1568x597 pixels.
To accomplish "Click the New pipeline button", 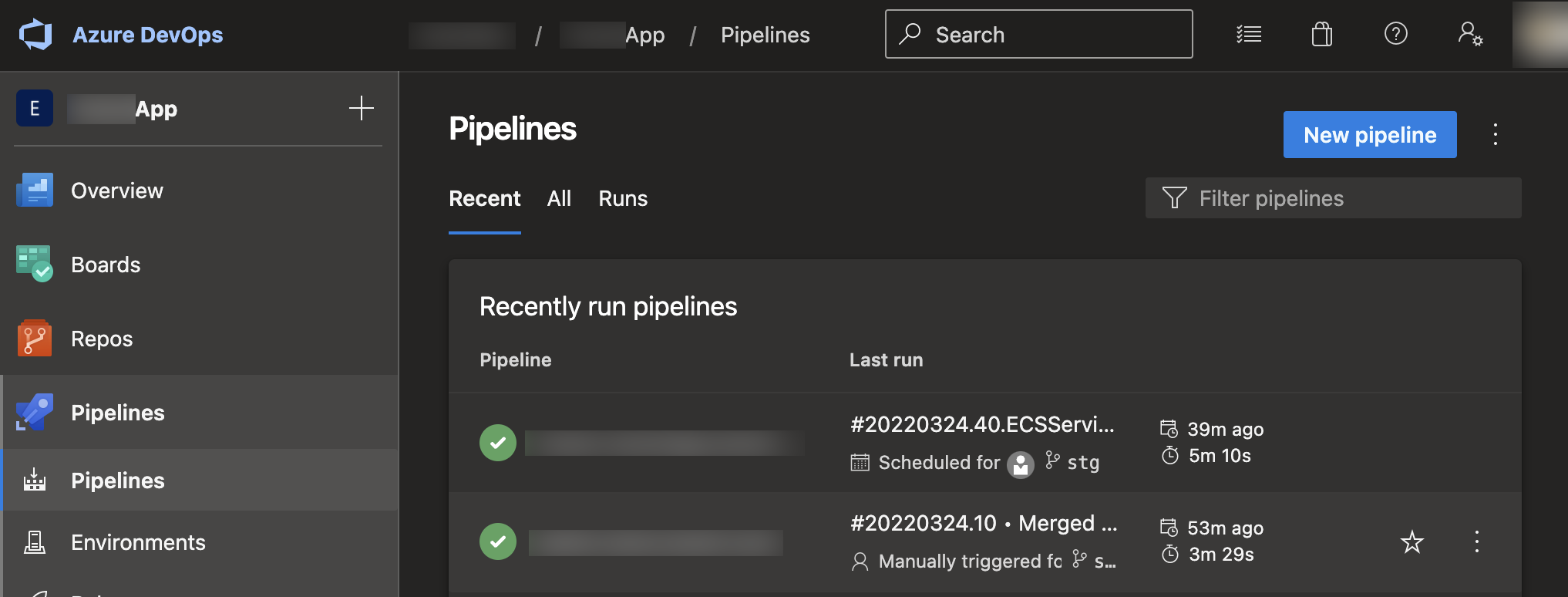I will point(1370,135).
